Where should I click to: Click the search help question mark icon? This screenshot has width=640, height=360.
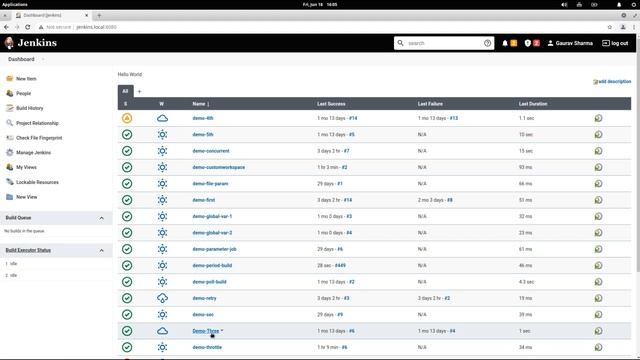pos(487,43)
